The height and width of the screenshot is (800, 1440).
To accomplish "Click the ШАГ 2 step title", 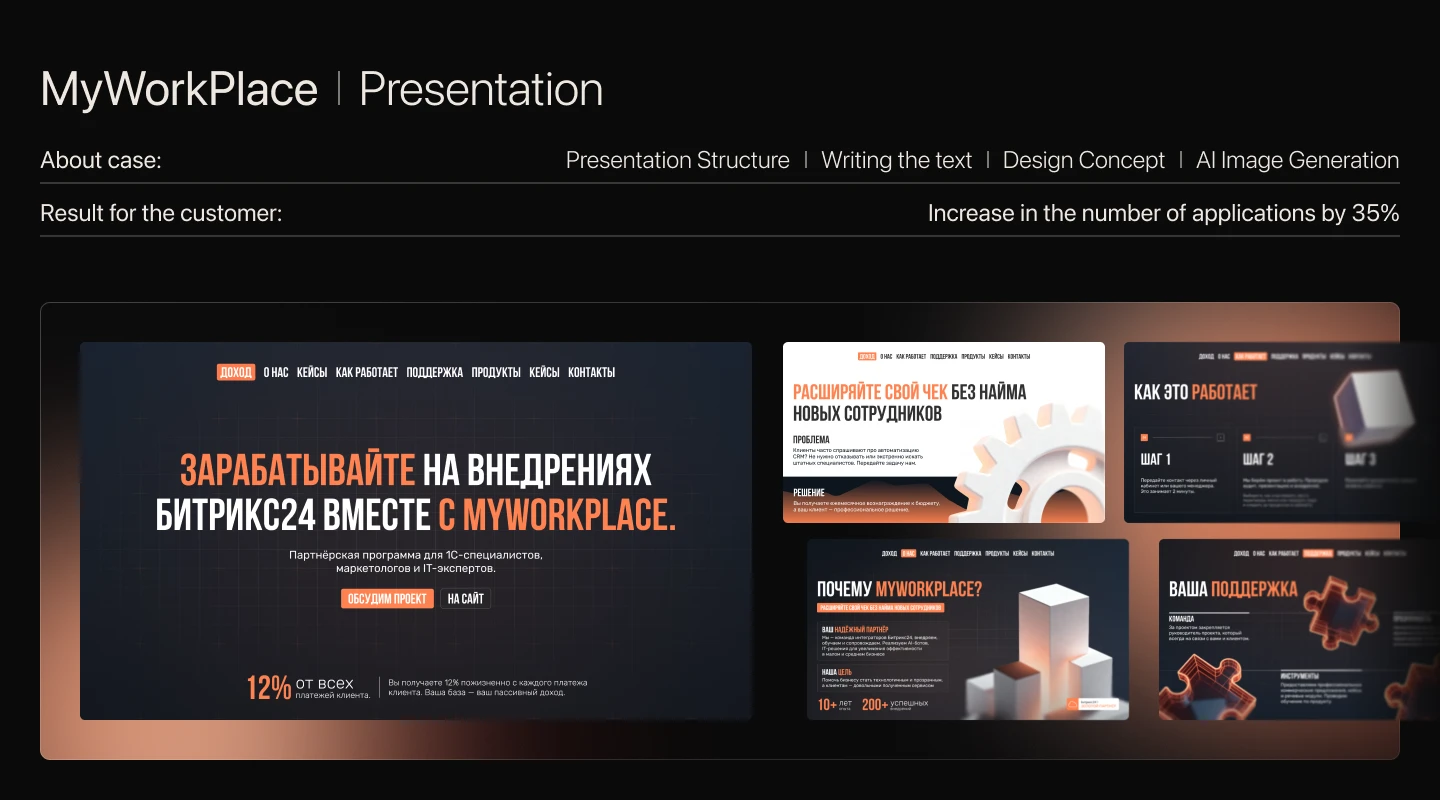I will [x=1258, y=459].
